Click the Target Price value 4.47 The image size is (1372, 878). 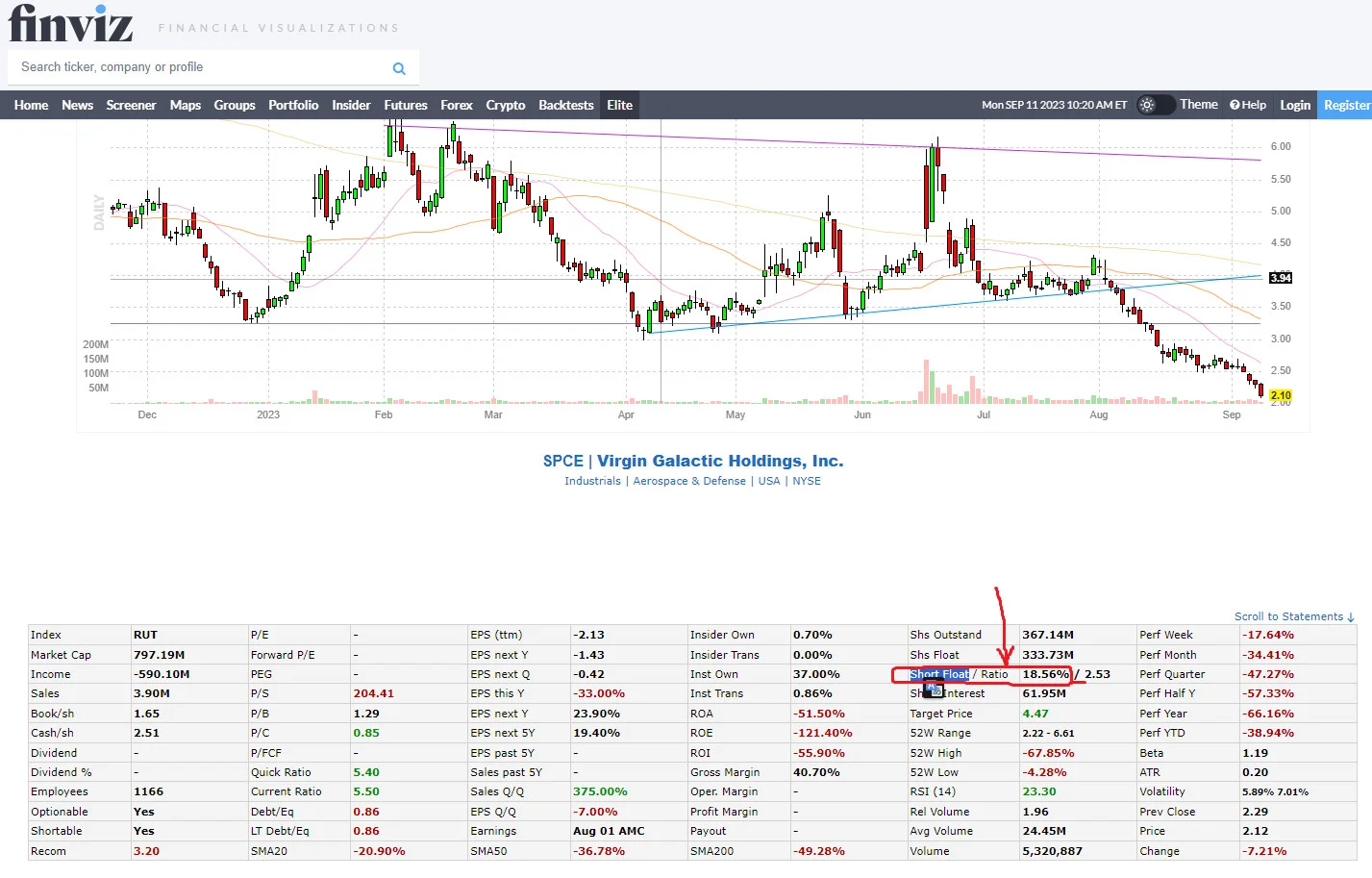1035,714
